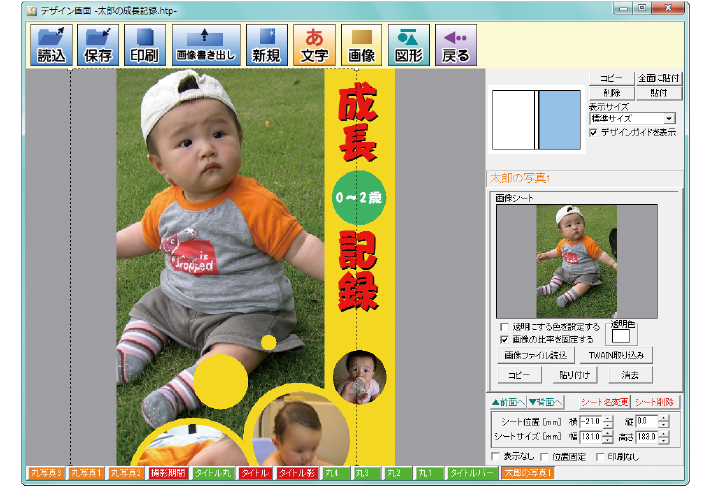This screenshot has width=709, height=501.
Task: Click TWAIN取り込み button
Action: pyautogui.click(x=616, y=355)
